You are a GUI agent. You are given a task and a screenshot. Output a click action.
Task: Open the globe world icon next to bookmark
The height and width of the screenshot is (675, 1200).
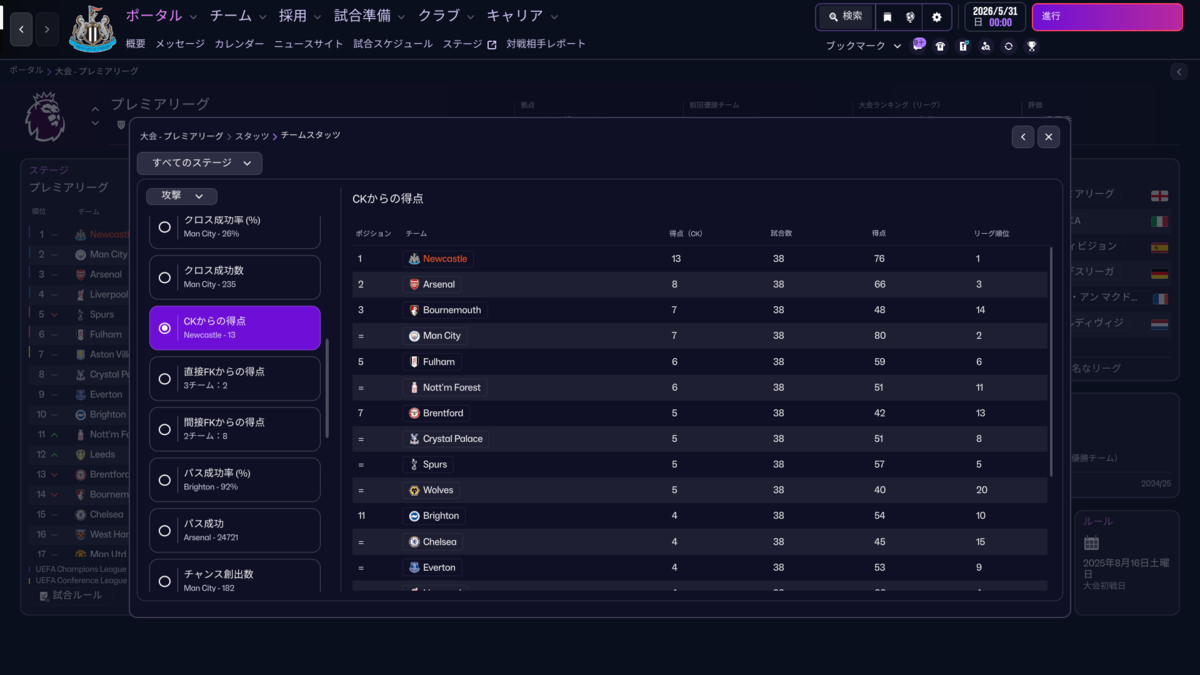pyautogui.click(x=910, y=17)
